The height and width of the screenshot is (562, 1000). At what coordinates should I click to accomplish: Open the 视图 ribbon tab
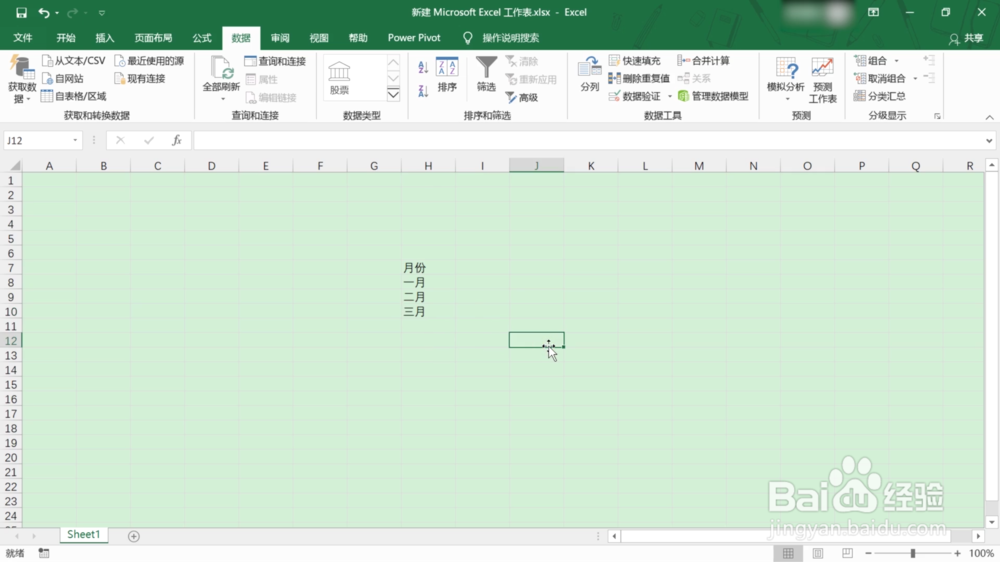[x=319, y=38]
